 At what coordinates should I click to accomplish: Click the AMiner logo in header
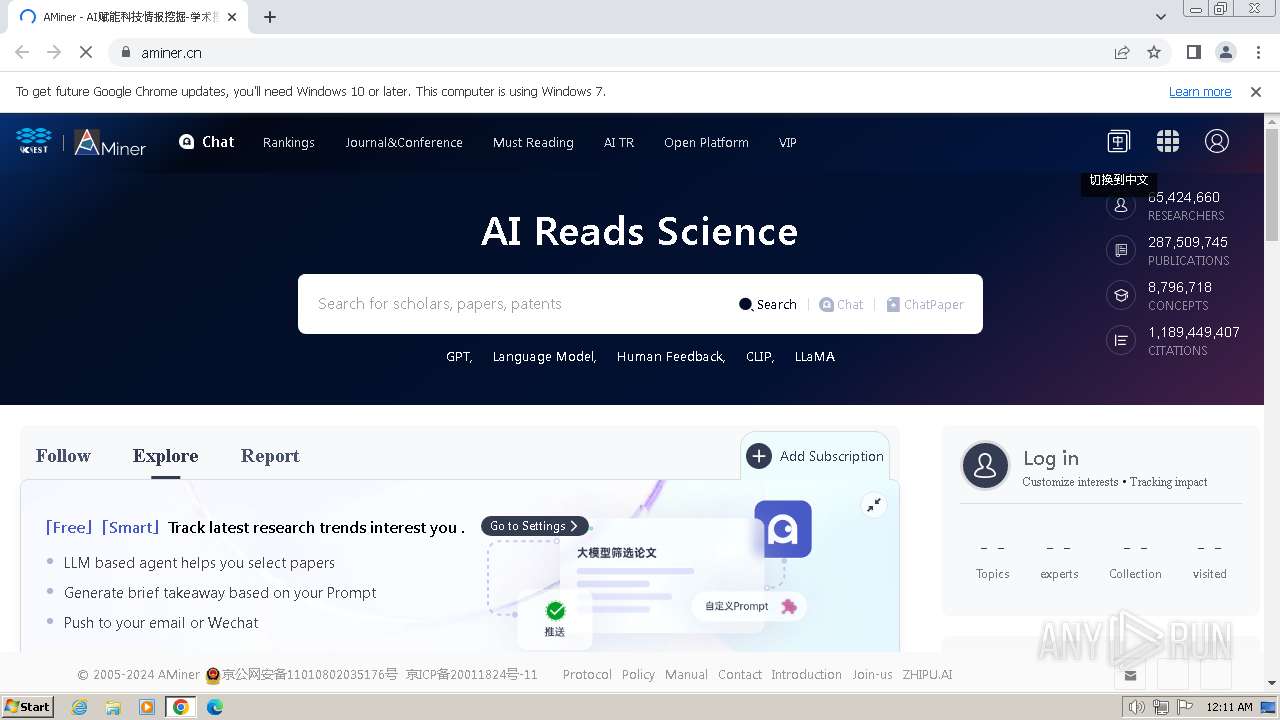[110, 143]
